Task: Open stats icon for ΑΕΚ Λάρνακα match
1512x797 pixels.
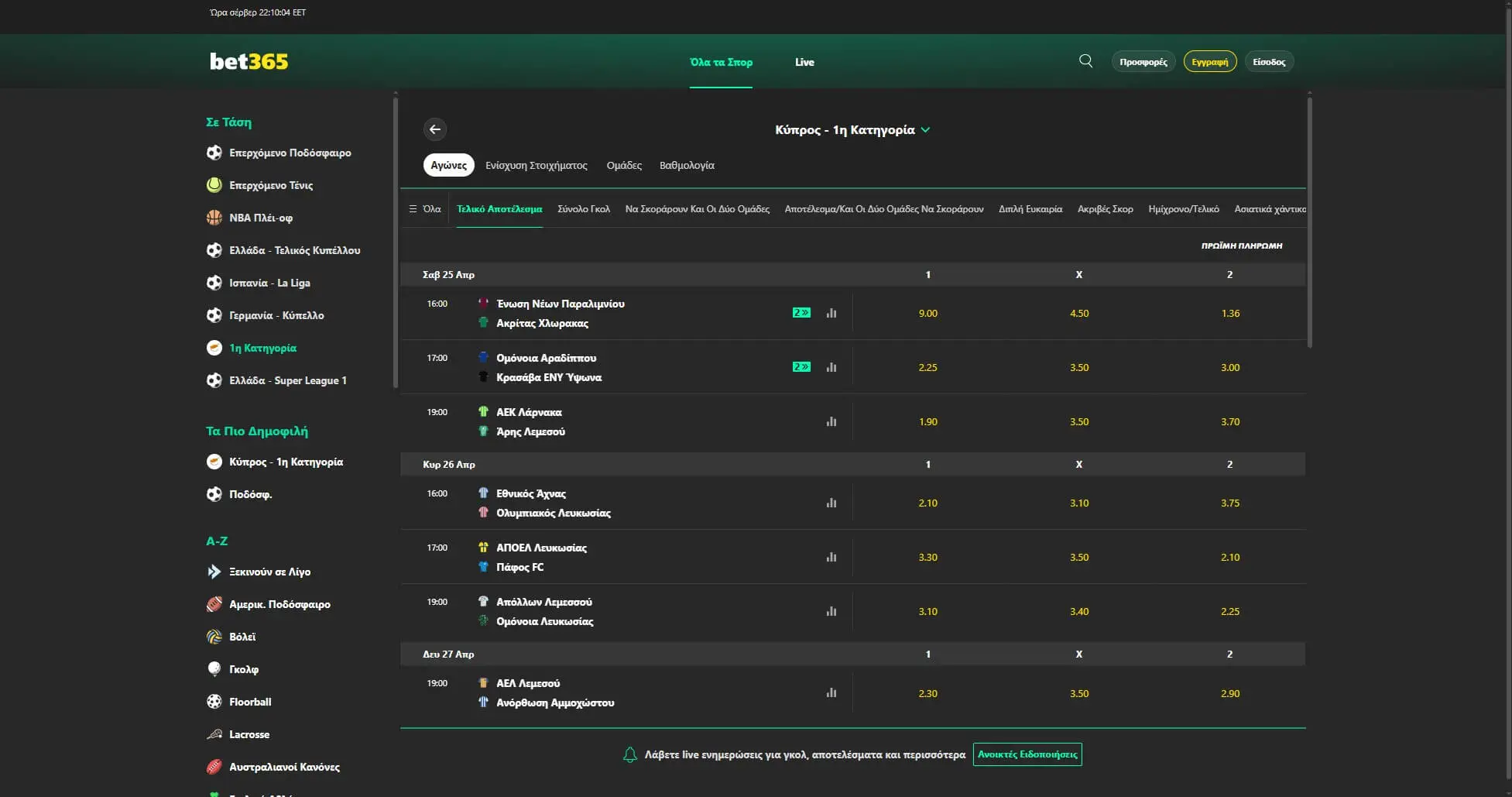Action: point(831,421)
